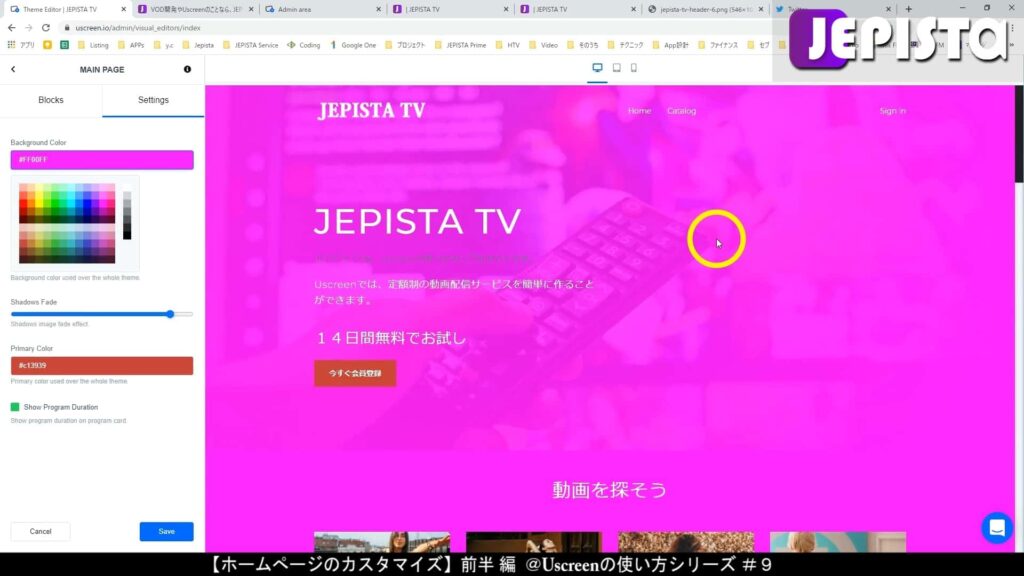Click the first video thumbnail with a woman

382,542
